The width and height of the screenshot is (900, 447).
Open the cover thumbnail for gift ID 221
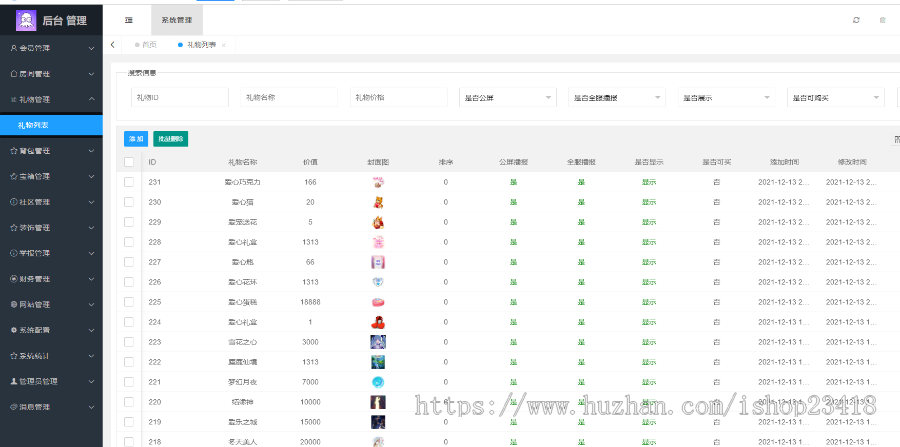(x=378, y=382)
